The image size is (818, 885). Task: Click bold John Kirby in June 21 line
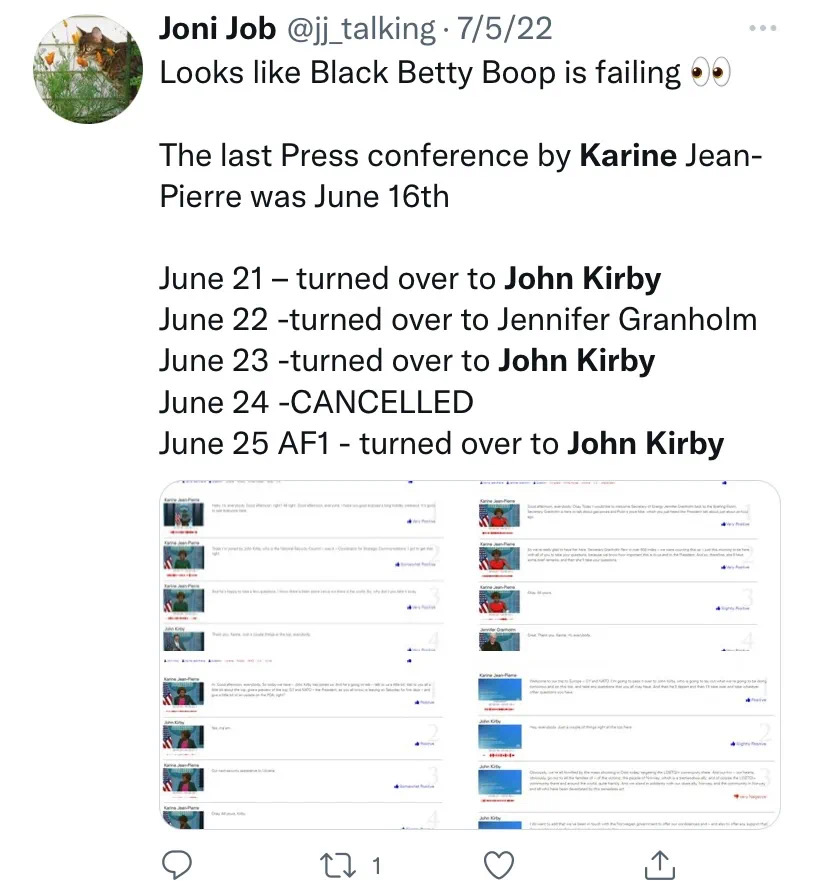coord(583,279)
